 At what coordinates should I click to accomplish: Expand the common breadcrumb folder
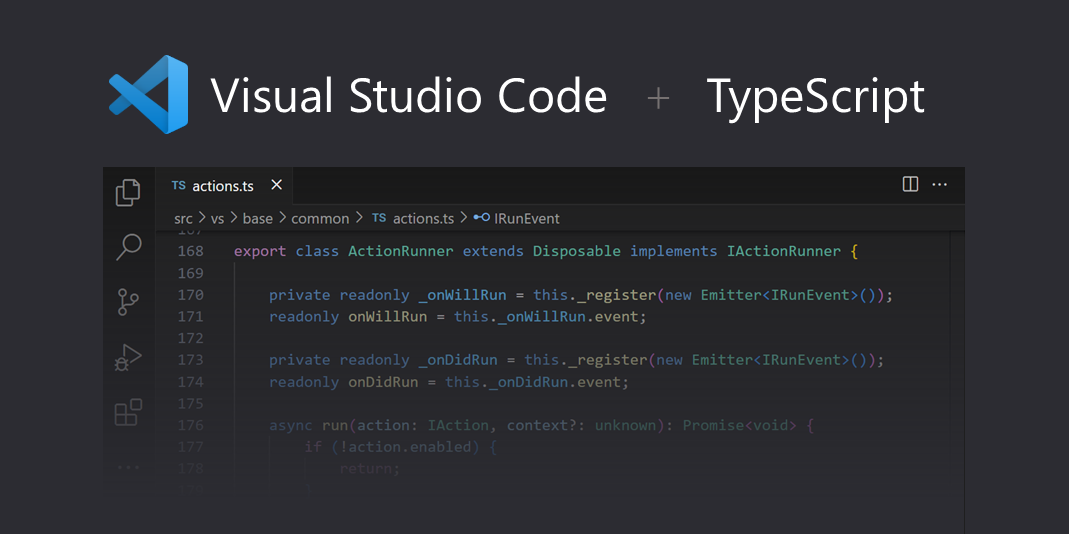320,218
